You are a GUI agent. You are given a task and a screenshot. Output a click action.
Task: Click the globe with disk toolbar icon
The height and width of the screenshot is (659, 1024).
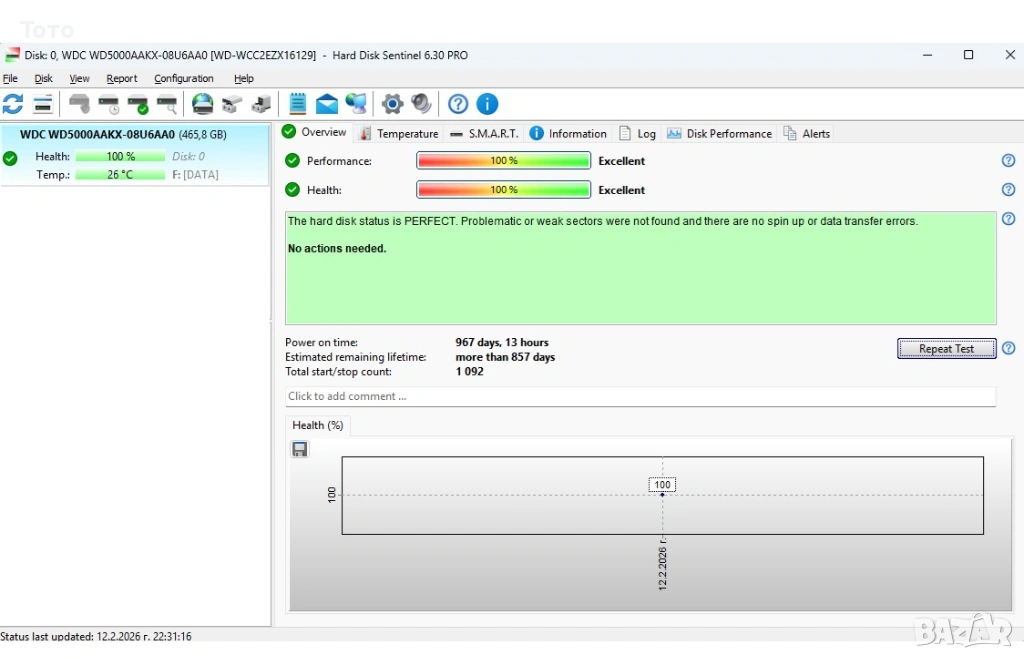coord(203,104)
